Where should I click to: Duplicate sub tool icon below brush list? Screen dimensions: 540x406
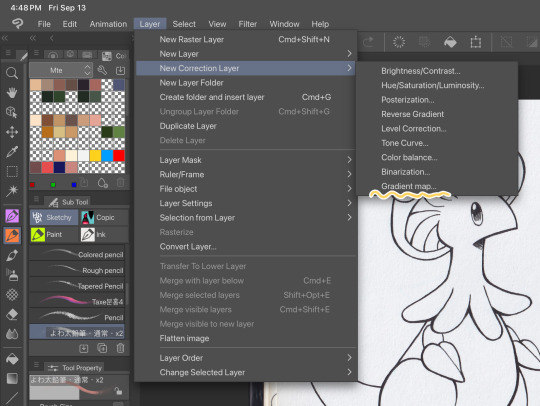(102, 348)
